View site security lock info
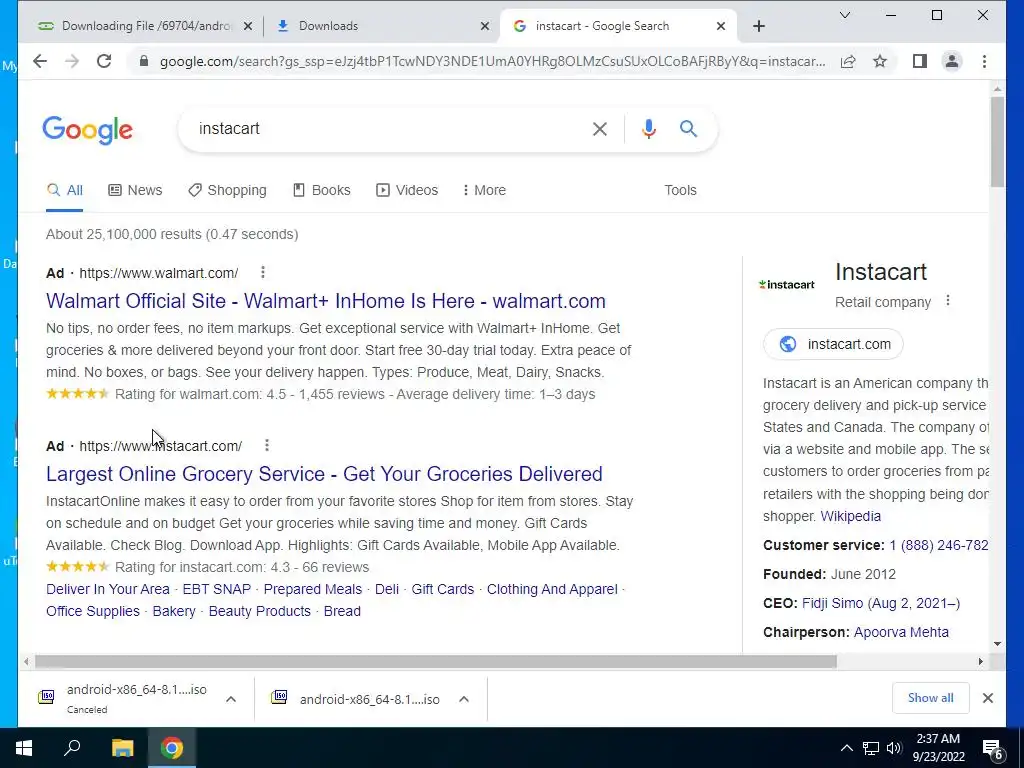The image size is (1024, 768). coord(144,61)
